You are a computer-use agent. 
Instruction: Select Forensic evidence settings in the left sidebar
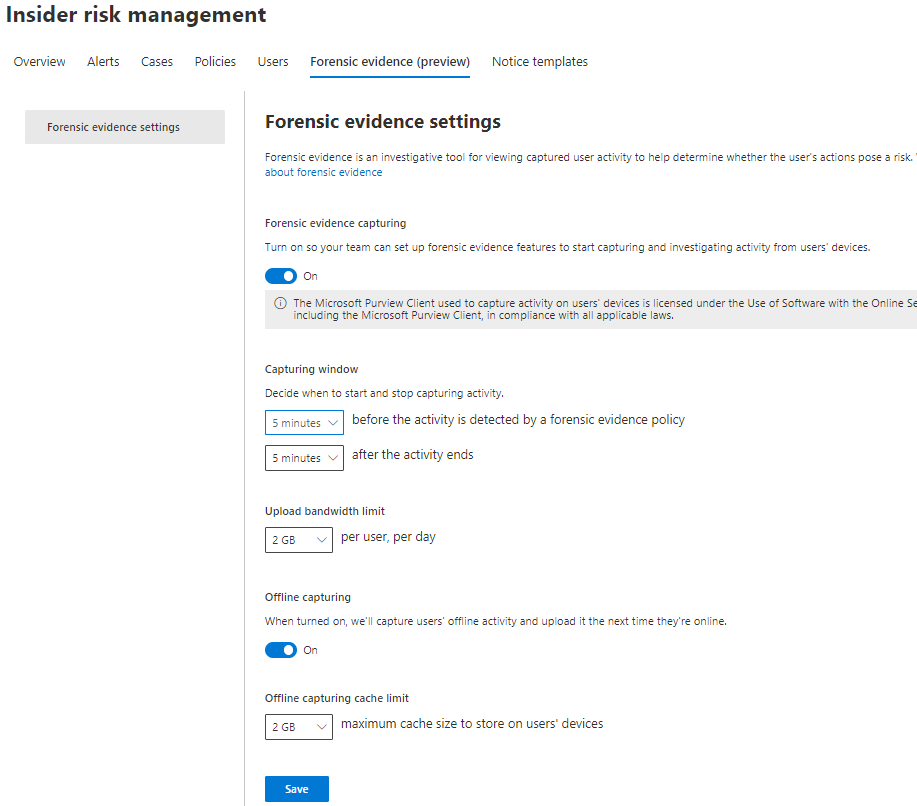pyautogui.click(x=124, y=127)
